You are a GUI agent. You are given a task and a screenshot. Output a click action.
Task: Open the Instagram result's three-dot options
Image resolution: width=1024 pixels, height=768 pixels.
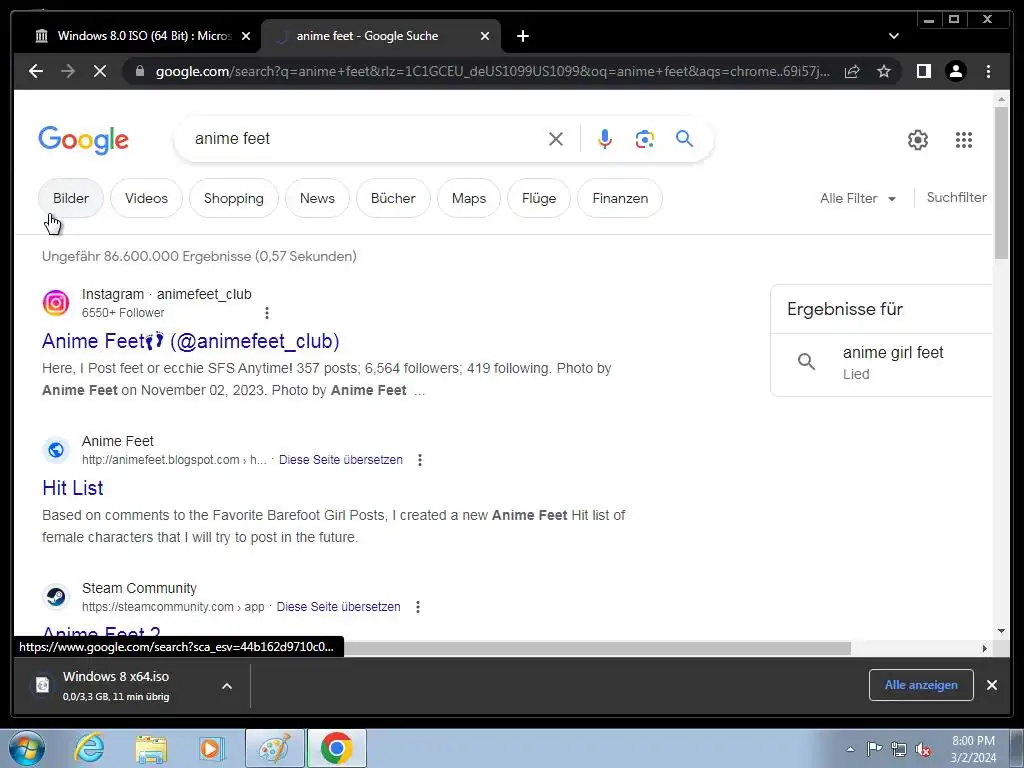[266, 313]
